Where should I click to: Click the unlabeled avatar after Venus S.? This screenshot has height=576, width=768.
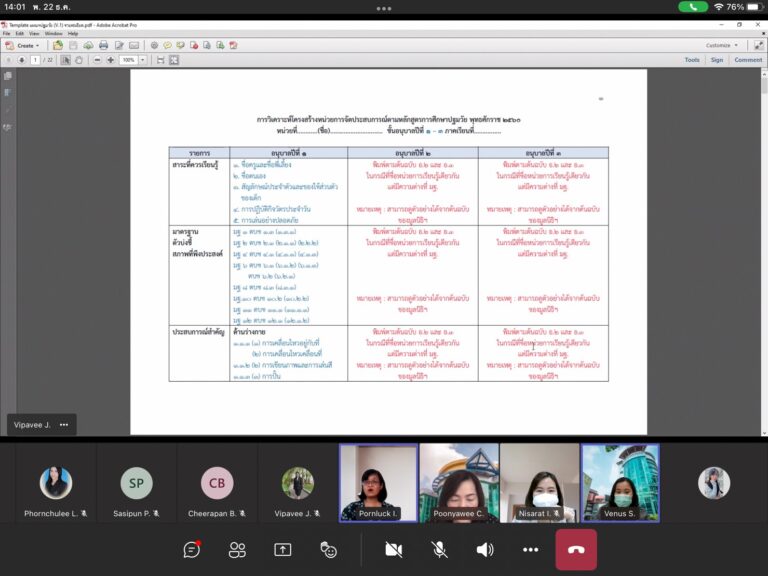click(714, 483)
